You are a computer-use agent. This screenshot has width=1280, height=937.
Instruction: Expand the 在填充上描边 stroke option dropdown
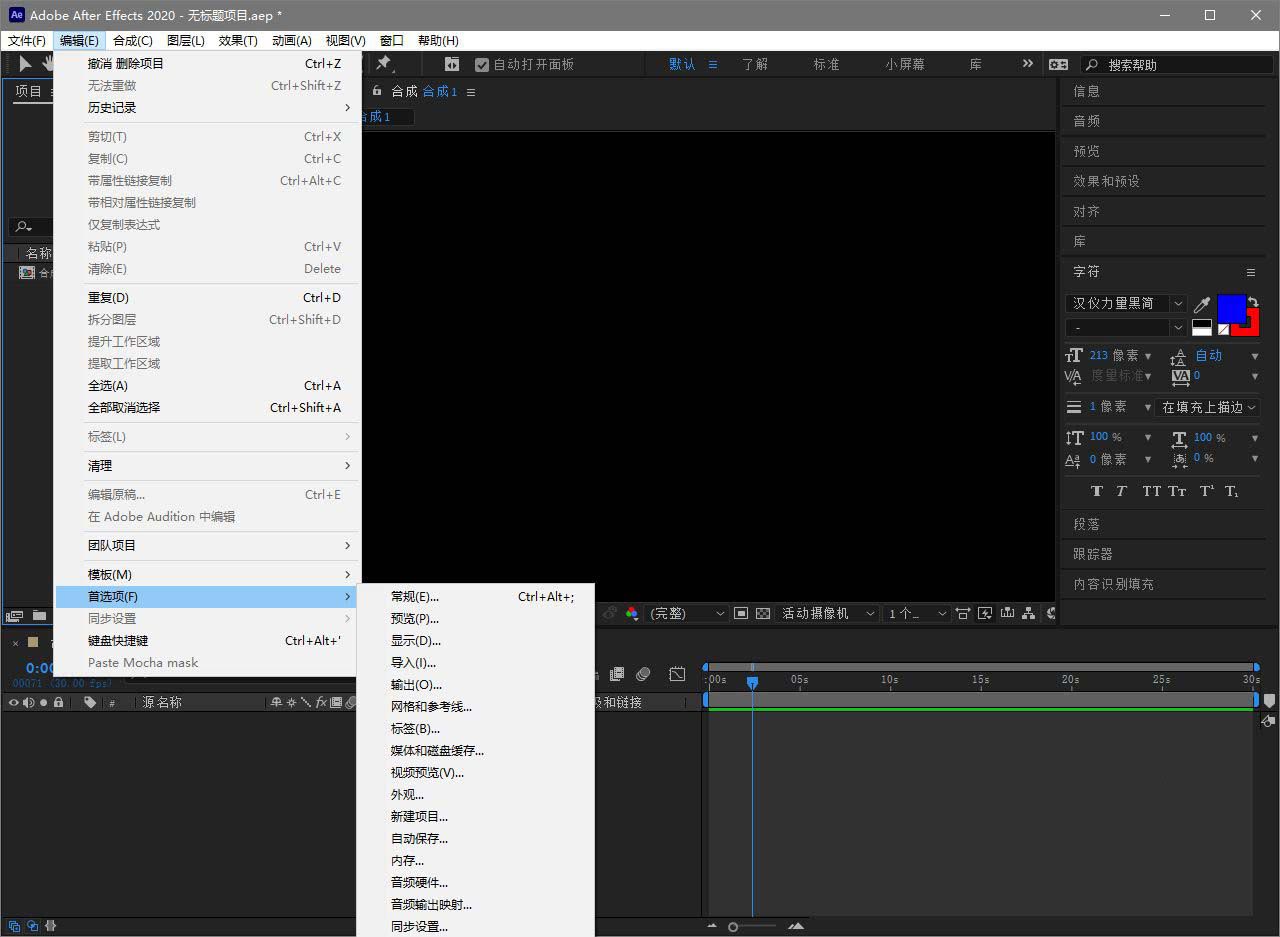[x=1208, y=407]
